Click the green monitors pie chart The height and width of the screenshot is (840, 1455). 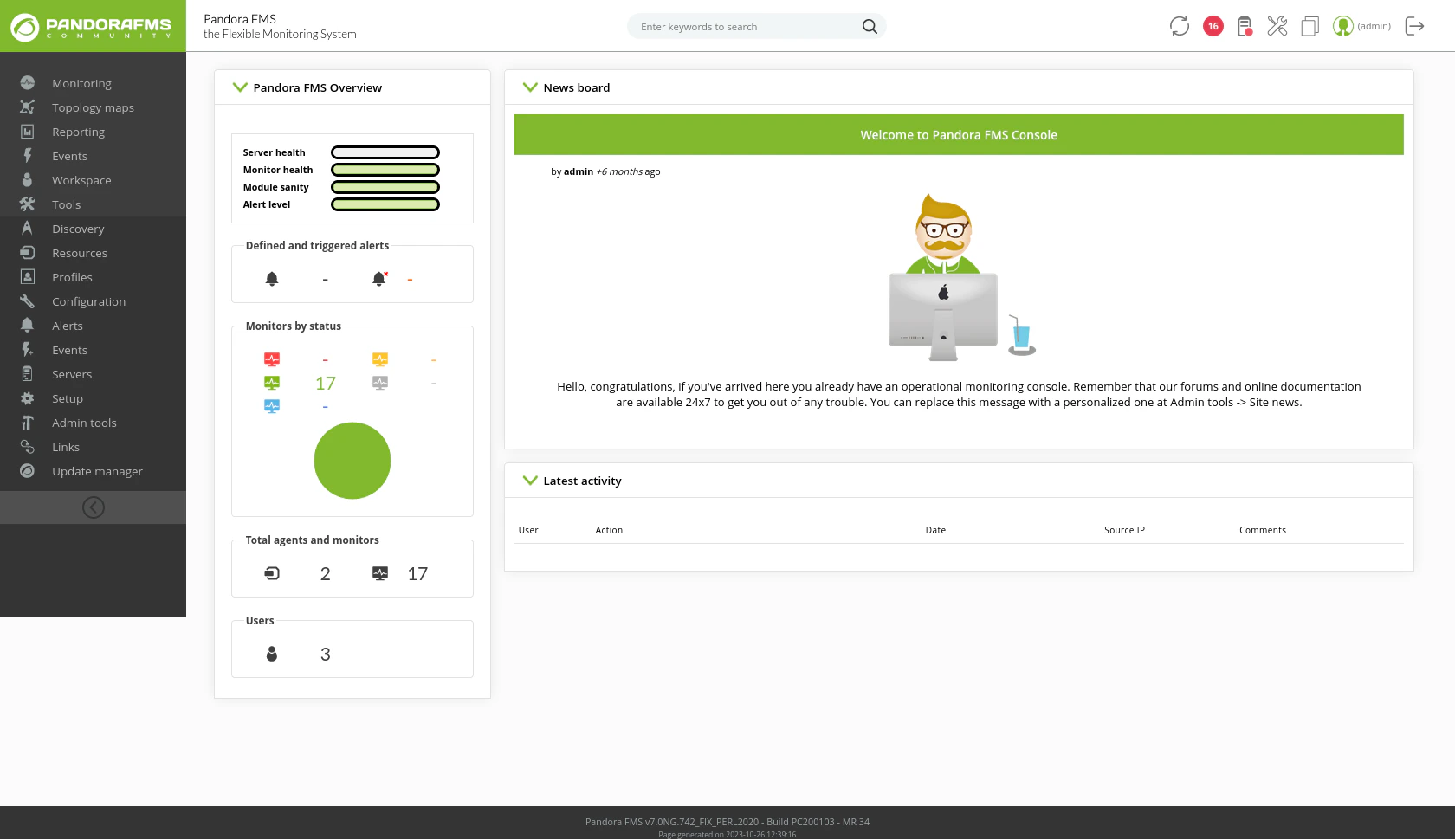pyautogui.click(x=352, y=461)
